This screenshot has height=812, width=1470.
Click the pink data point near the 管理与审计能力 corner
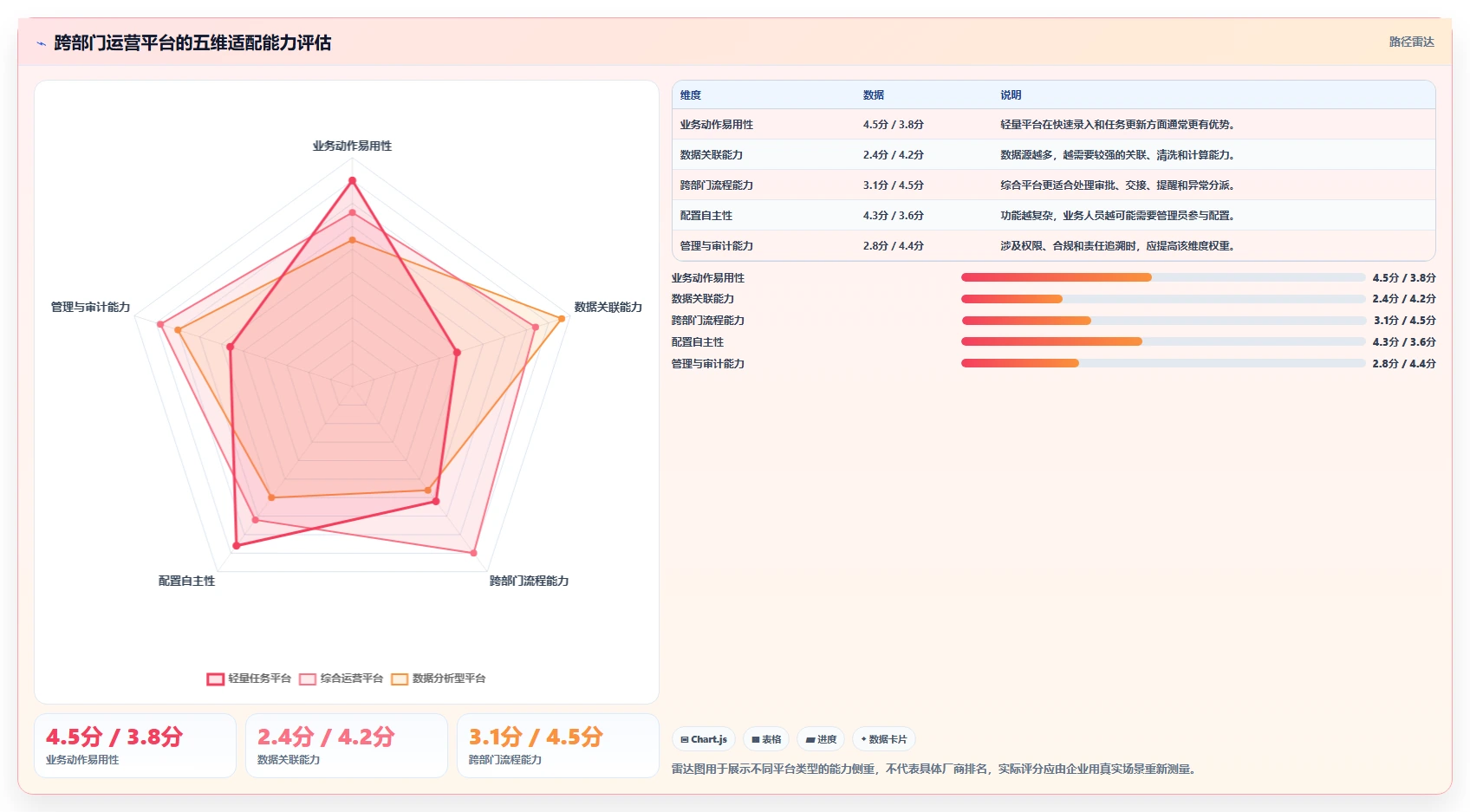(x=160, y=325)
